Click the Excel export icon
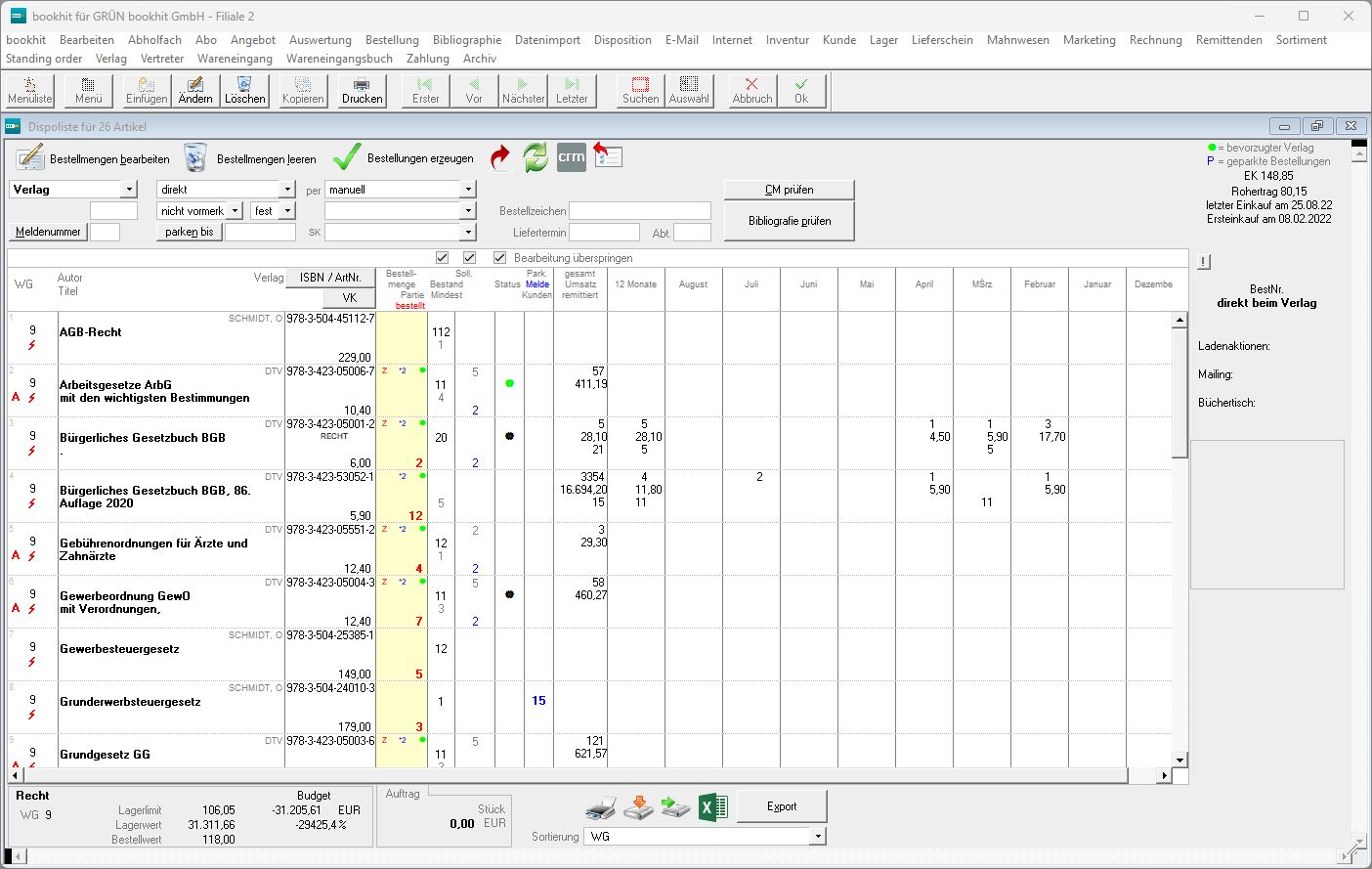 713,807
